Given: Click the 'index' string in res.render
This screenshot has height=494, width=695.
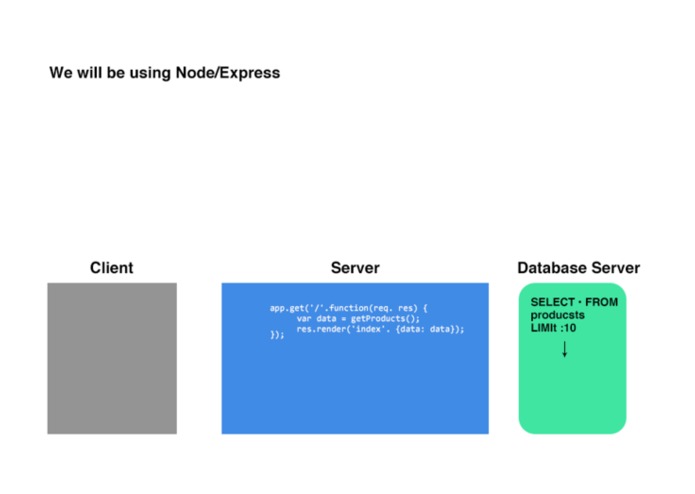Looking at the screenshot, I should pos(368,329).
